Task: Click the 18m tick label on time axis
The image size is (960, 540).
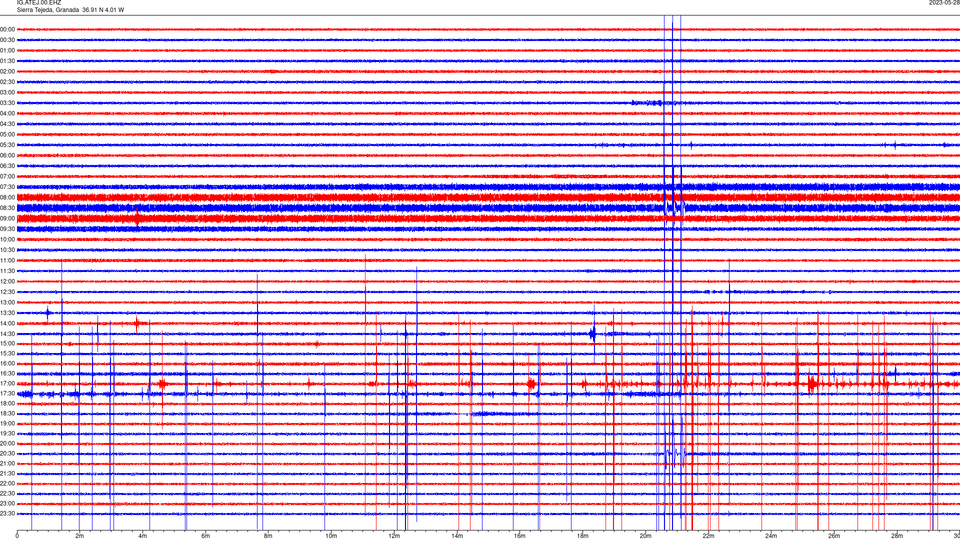Action: [582, 536]
